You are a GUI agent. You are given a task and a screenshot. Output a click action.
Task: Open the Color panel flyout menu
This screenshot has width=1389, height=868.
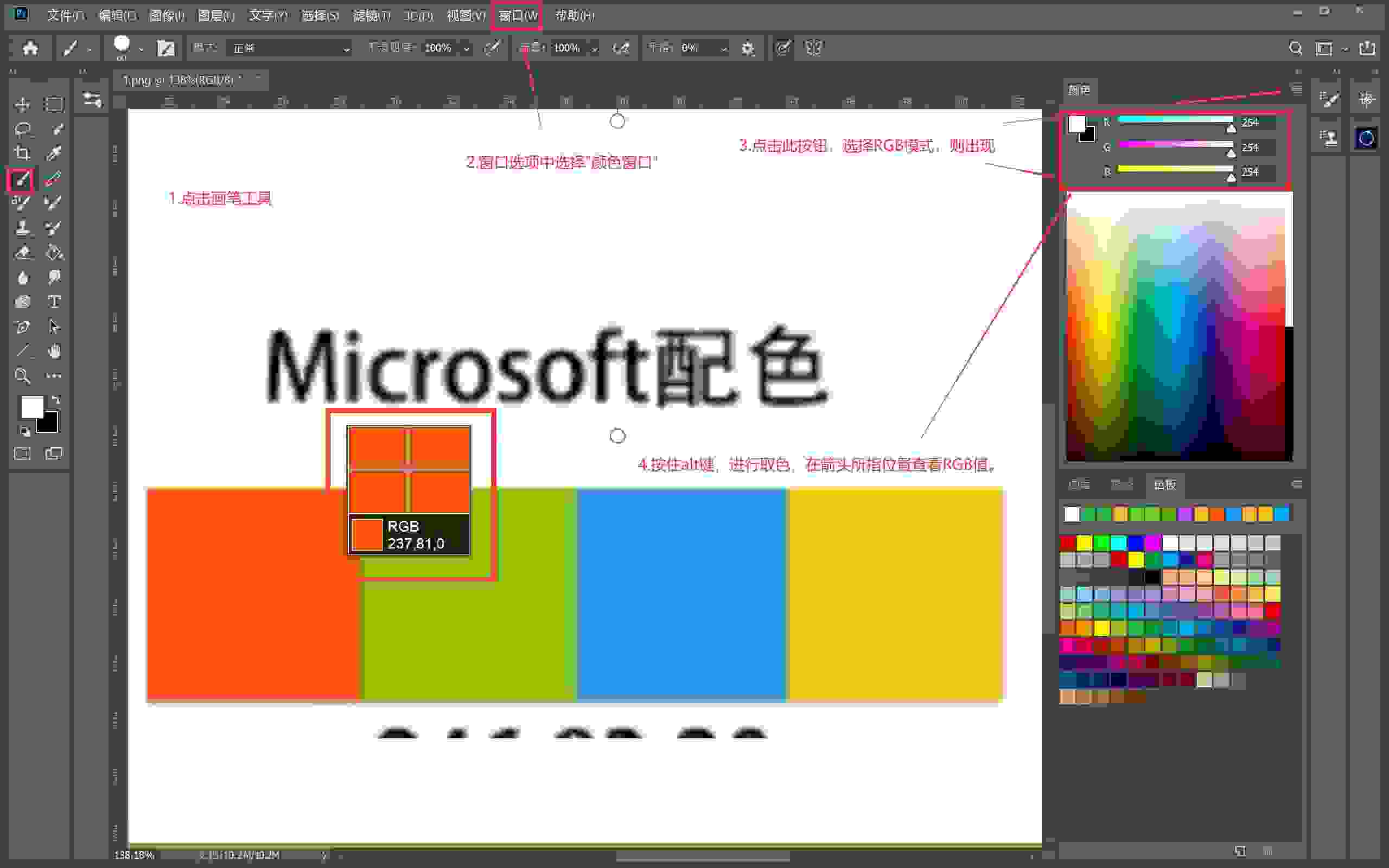[x=1296, y=89]
